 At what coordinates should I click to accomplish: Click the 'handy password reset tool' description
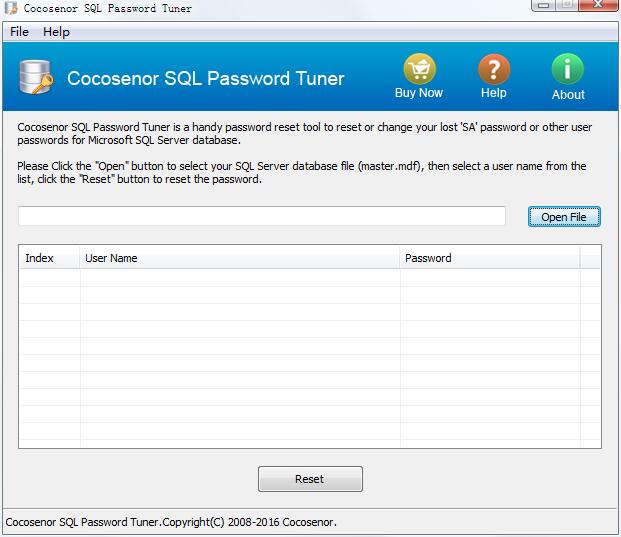pyautogui.click(x=305, y=133)
